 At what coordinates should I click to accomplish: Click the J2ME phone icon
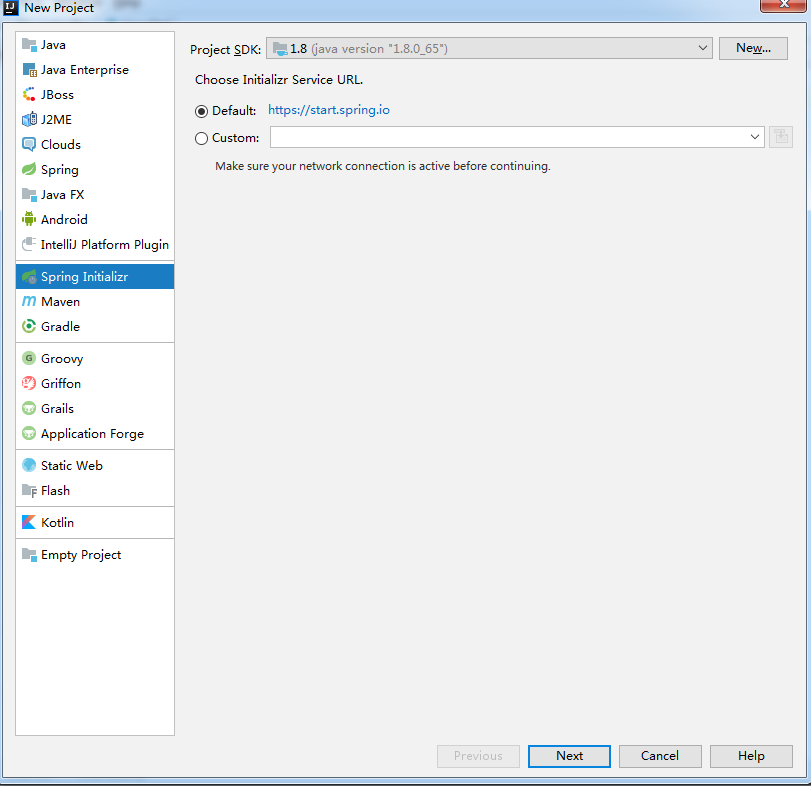pyautogui.click(x=29, y=119)
